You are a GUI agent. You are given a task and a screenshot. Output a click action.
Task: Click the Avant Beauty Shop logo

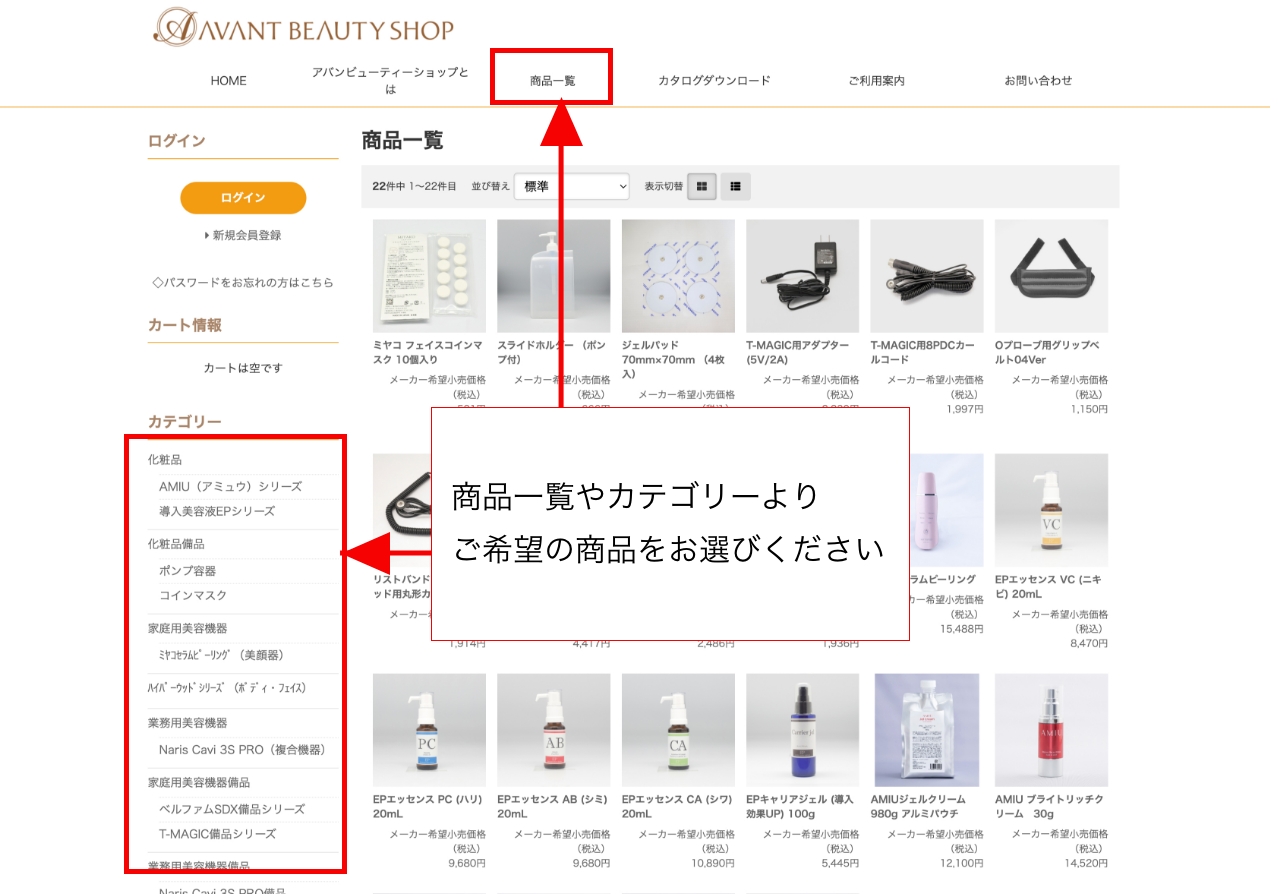click(x=303, y=27)
